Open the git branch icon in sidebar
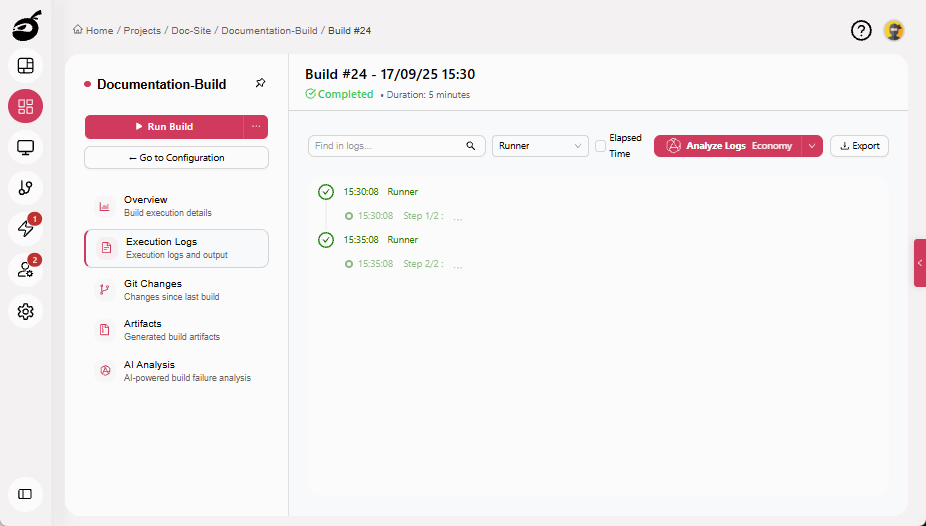 [25, 188]
